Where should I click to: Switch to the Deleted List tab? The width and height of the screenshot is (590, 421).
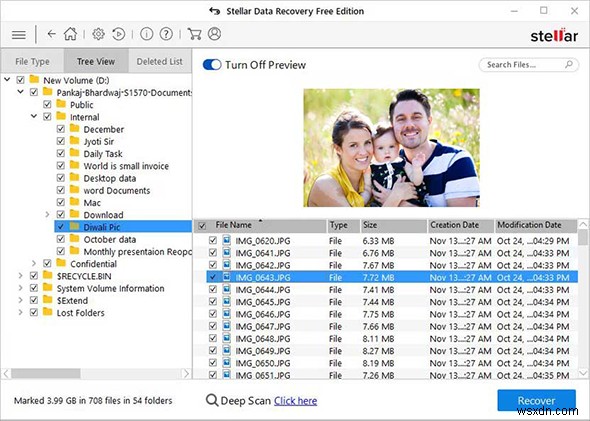[160, 61]
